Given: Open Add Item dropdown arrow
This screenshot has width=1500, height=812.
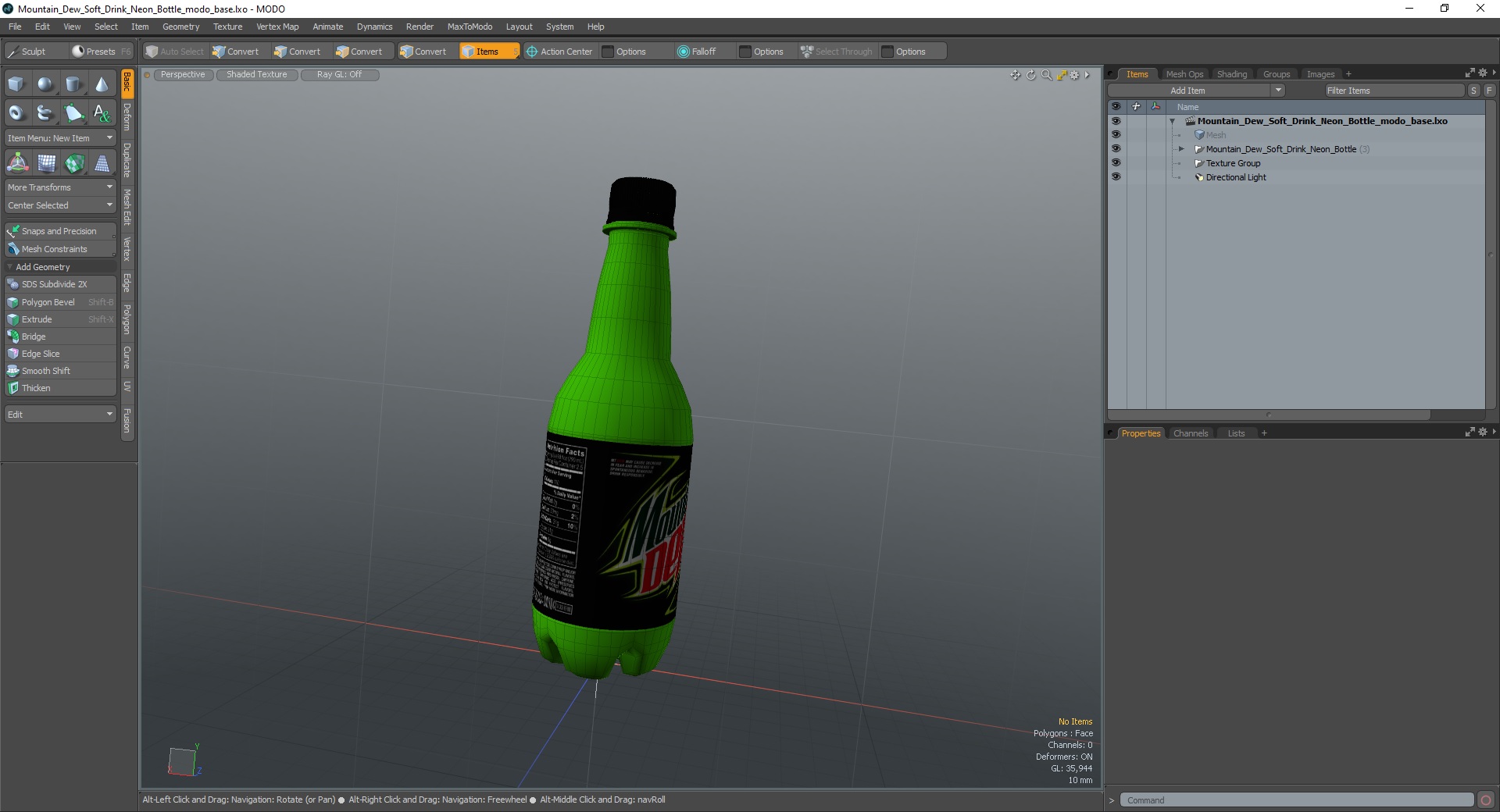Looking at the screenshot, I should 1278,91.
